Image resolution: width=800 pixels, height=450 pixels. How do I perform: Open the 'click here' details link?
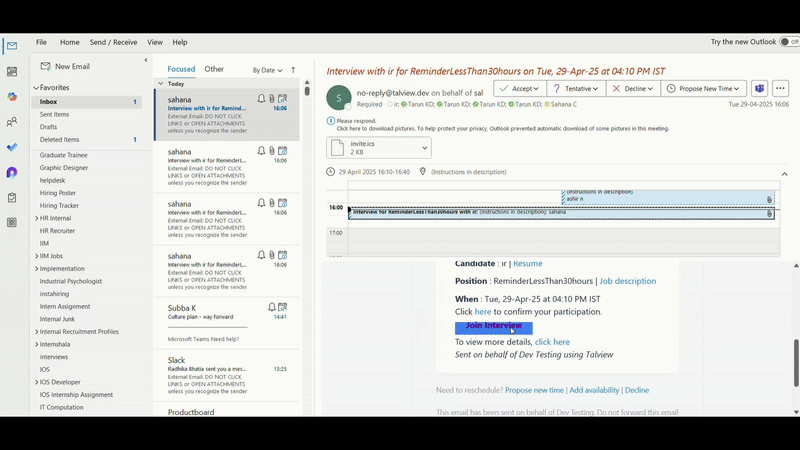tap(552, 342)
